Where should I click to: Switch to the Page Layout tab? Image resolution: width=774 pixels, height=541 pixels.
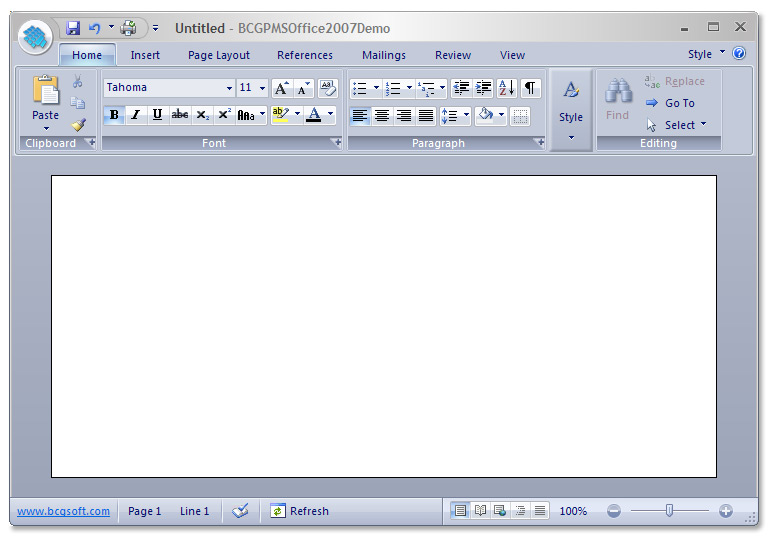[x=219, y=55]
